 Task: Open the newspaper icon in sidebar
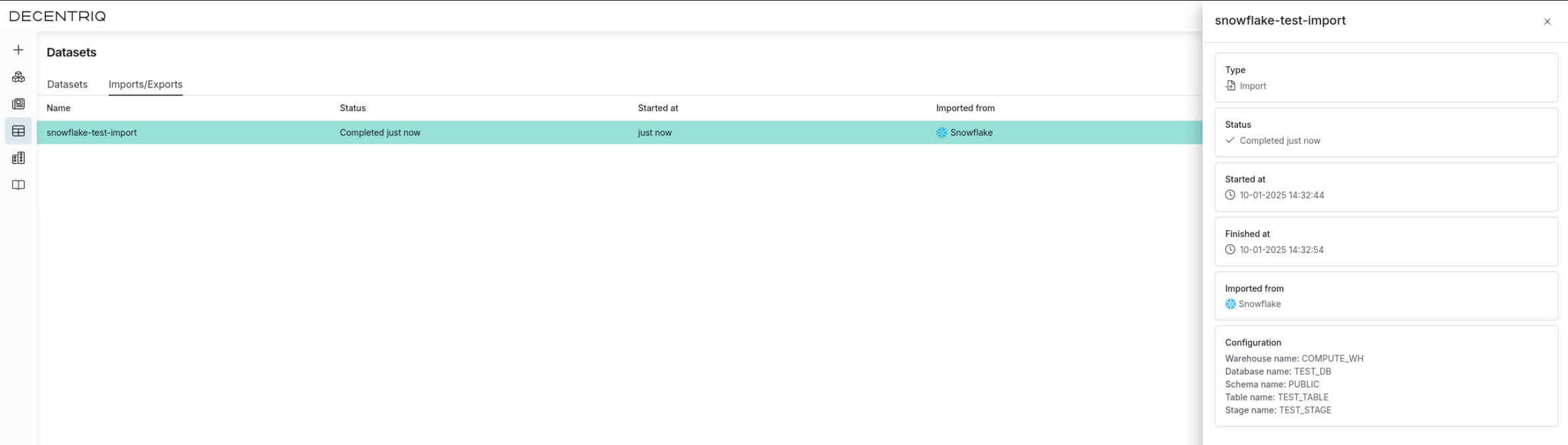pyautogui.click(x=18, y=104)
